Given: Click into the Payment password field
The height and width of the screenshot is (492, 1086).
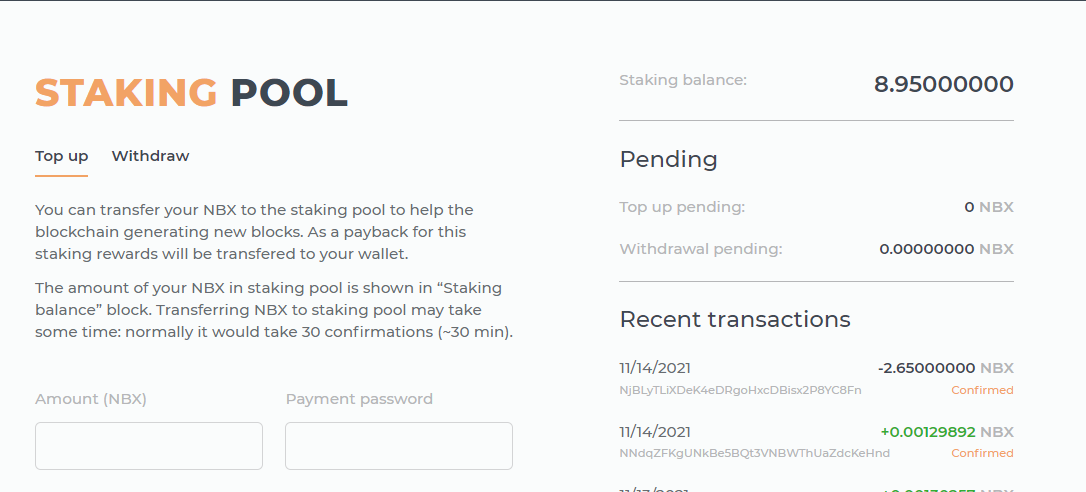Looking at the screenshot, I should point(399,446).
